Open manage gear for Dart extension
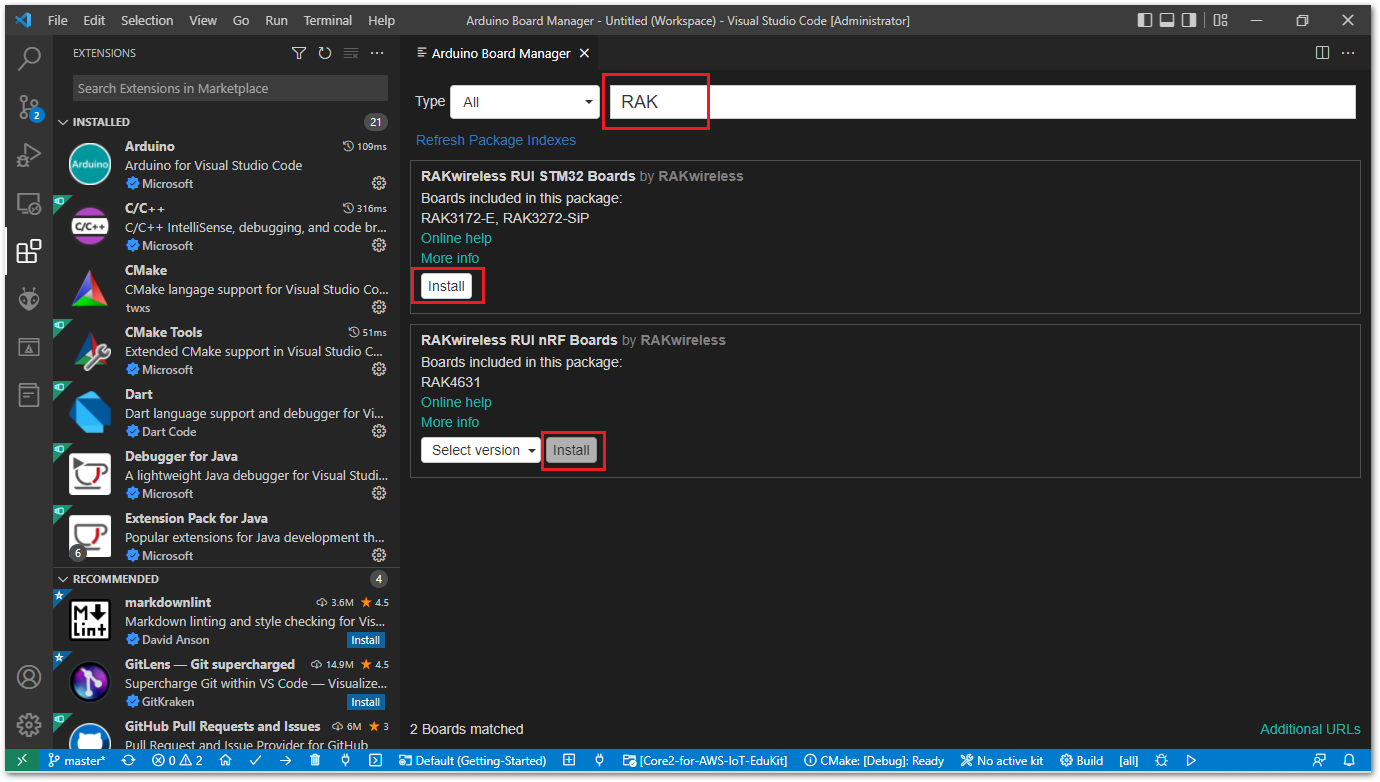Viewport: 1380px width, 782px height. coord(379,431)
